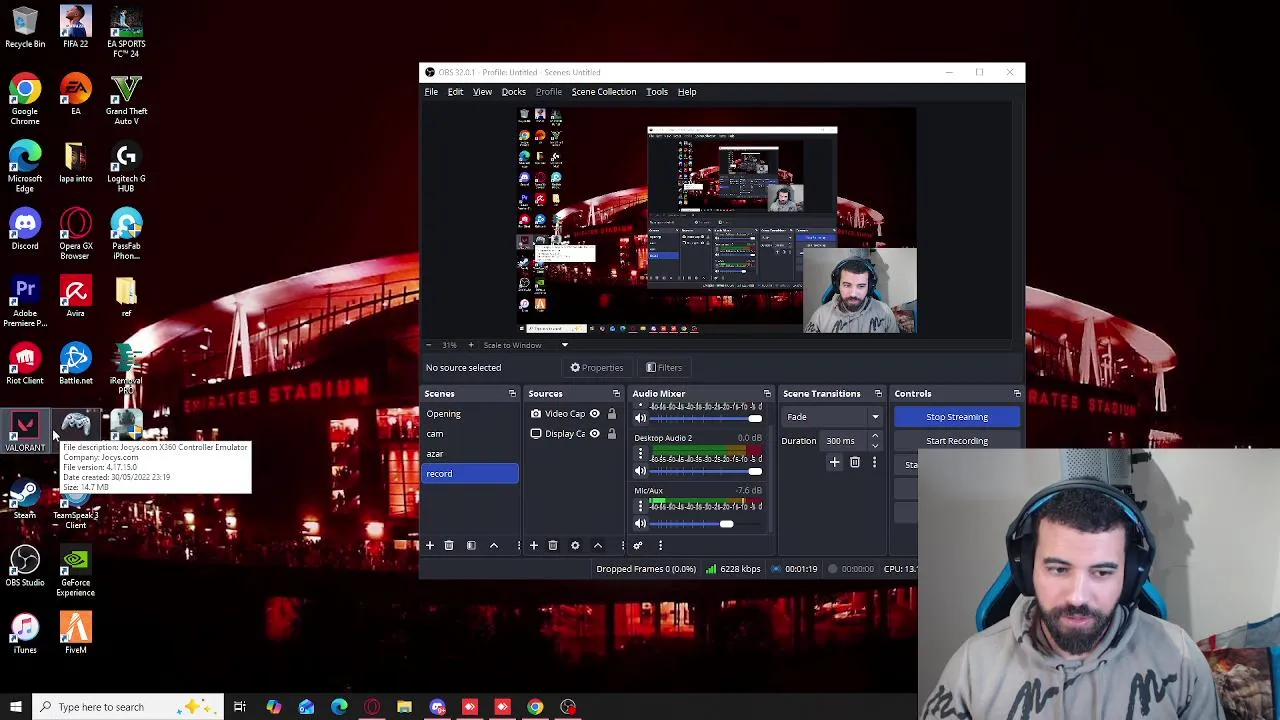This screenshot has width=1280, height=720.
Task: Decrease transition Duration with the down arrow
Action: [875, 445]
